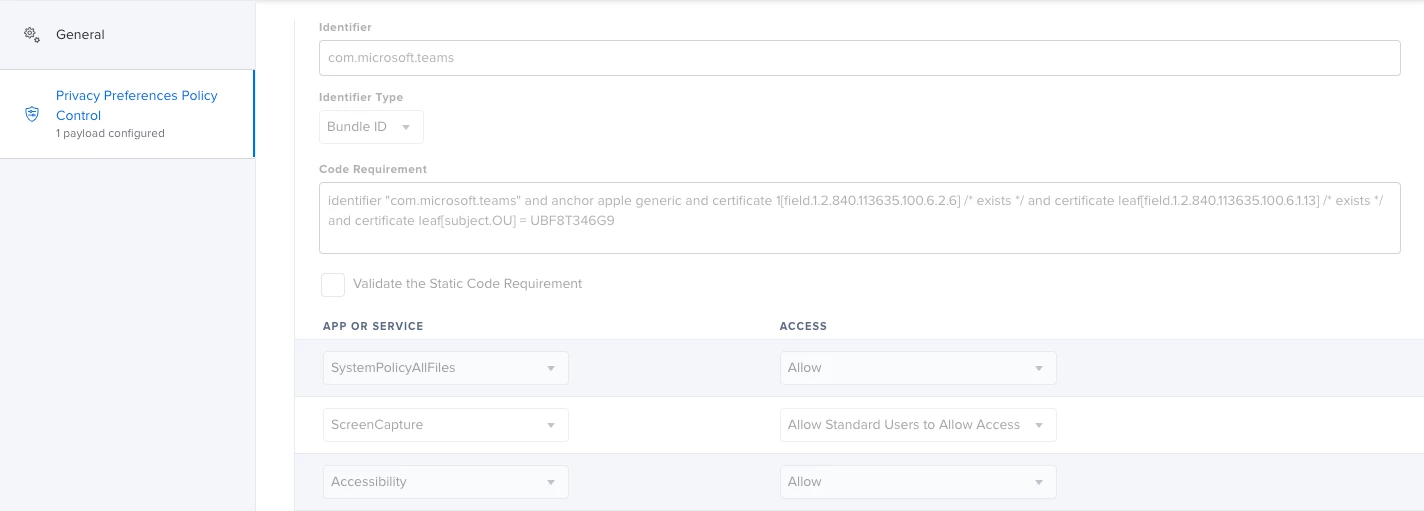Click the arrow on ScreenCapture dropdown
This screenshot has height=511, width=1424.
[551, 426]
